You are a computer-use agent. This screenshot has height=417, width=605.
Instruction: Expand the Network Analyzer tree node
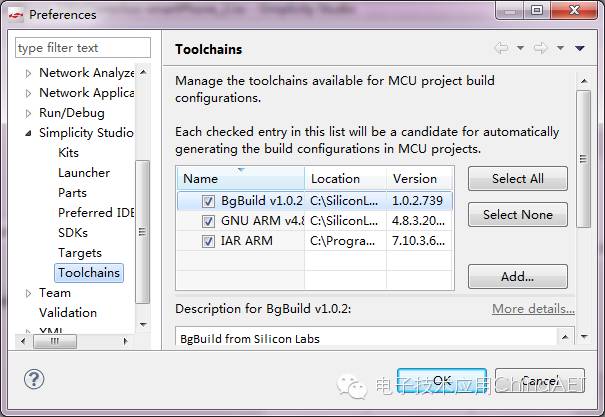point(29,73)
